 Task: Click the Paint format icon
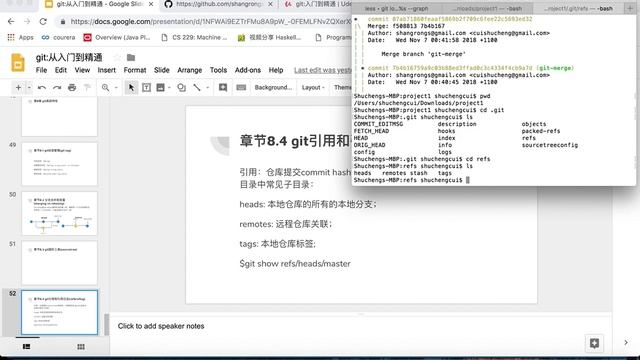tap(87, 87)
